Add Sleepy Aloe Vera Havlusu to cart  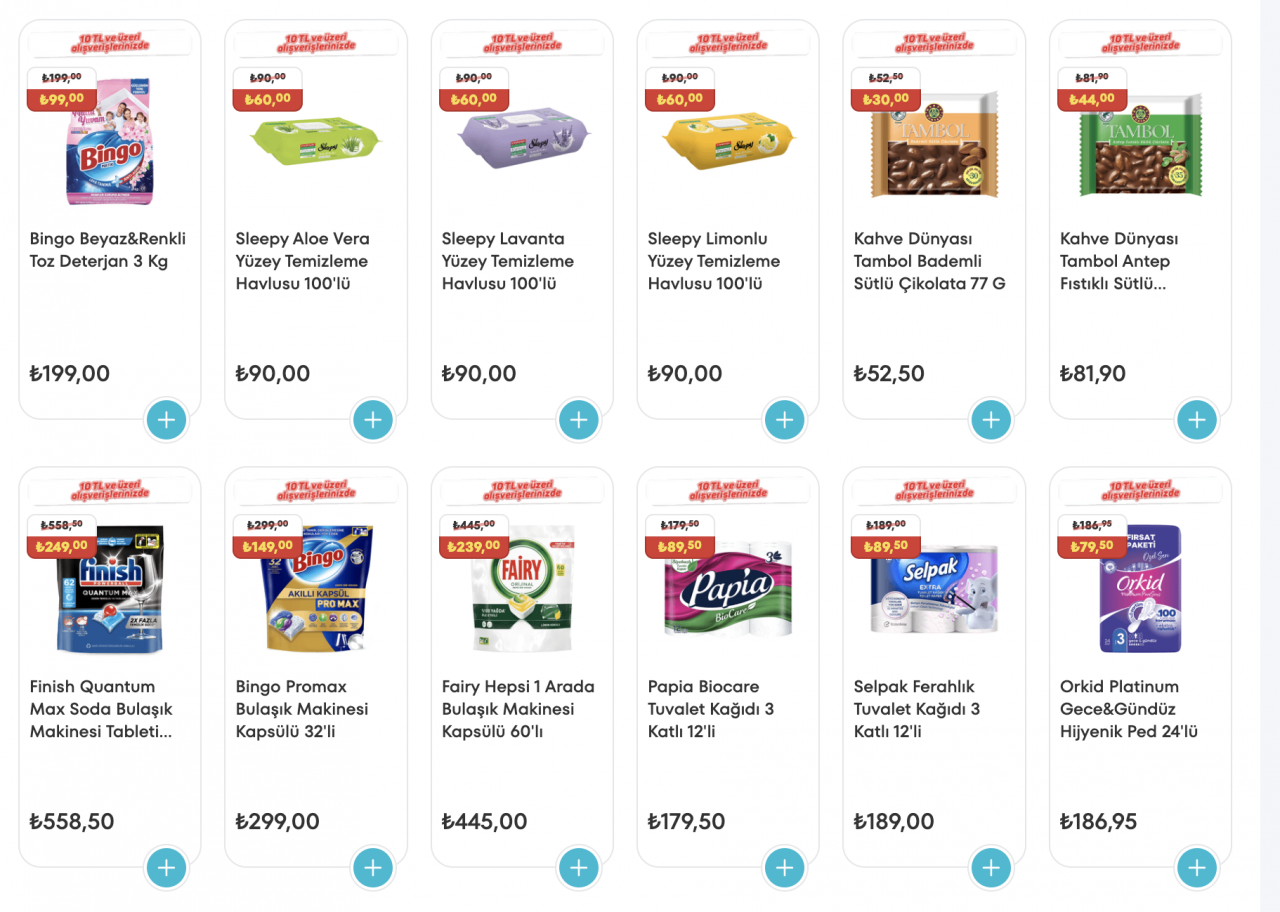point(373,420)
